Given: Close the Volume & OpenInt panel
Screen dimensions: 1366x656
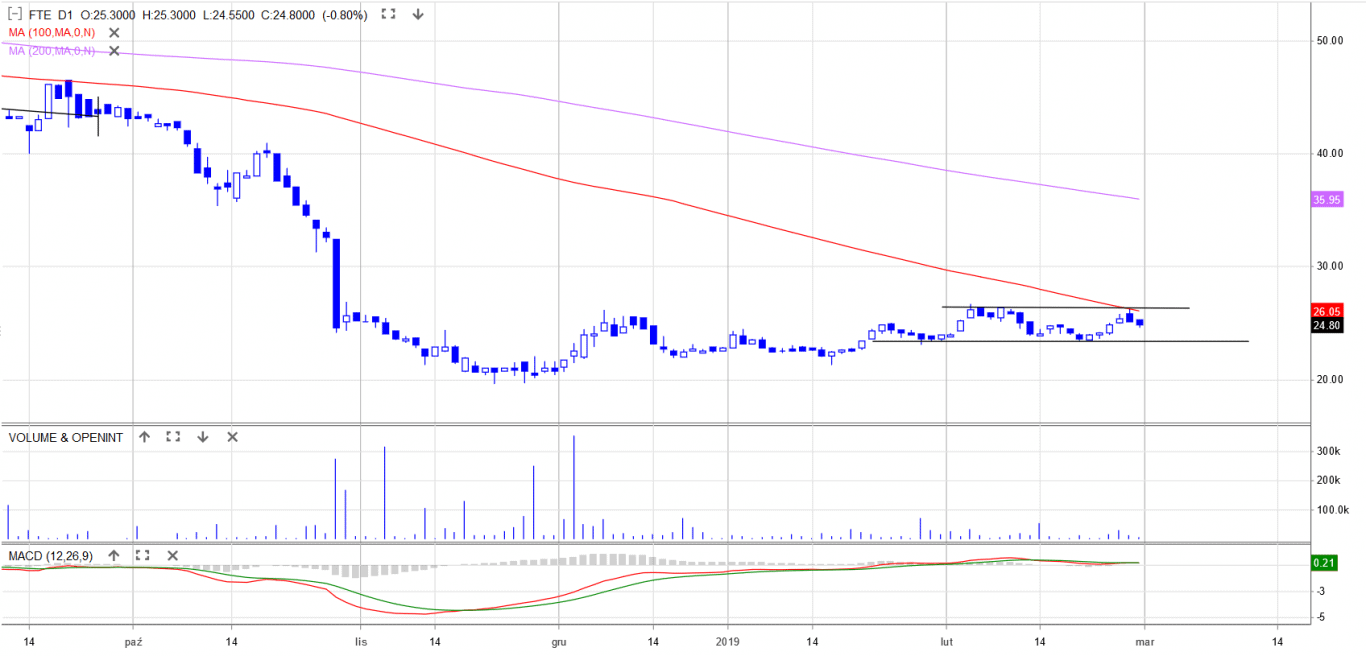Looking at the screenshot, I should point(232,437).
